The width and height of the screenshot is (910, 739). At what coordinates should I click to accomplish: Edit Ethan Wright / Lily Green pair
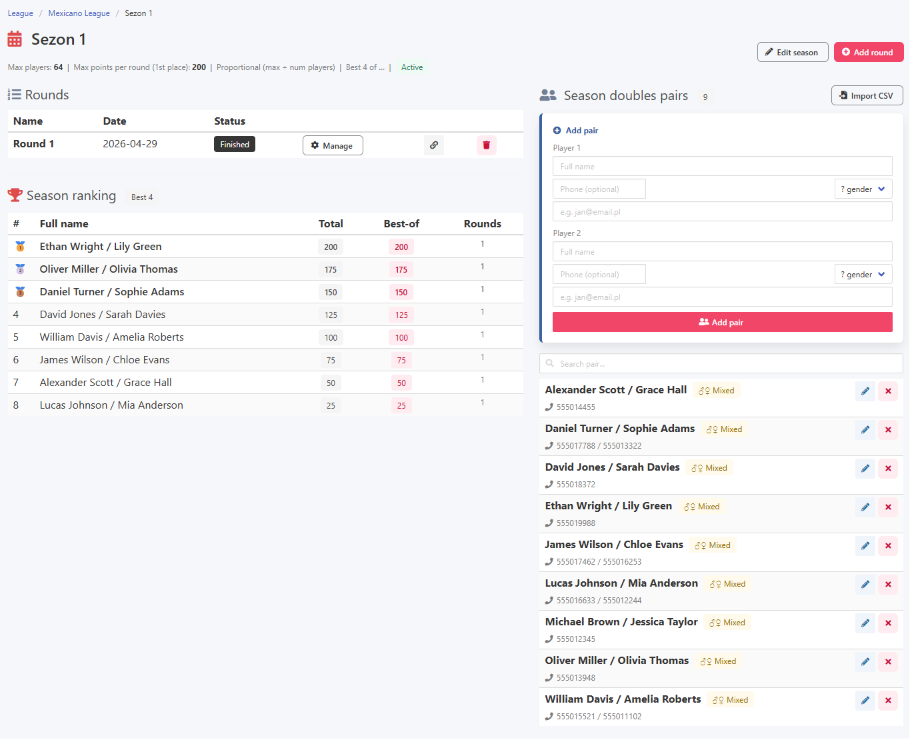coord(865,507)
